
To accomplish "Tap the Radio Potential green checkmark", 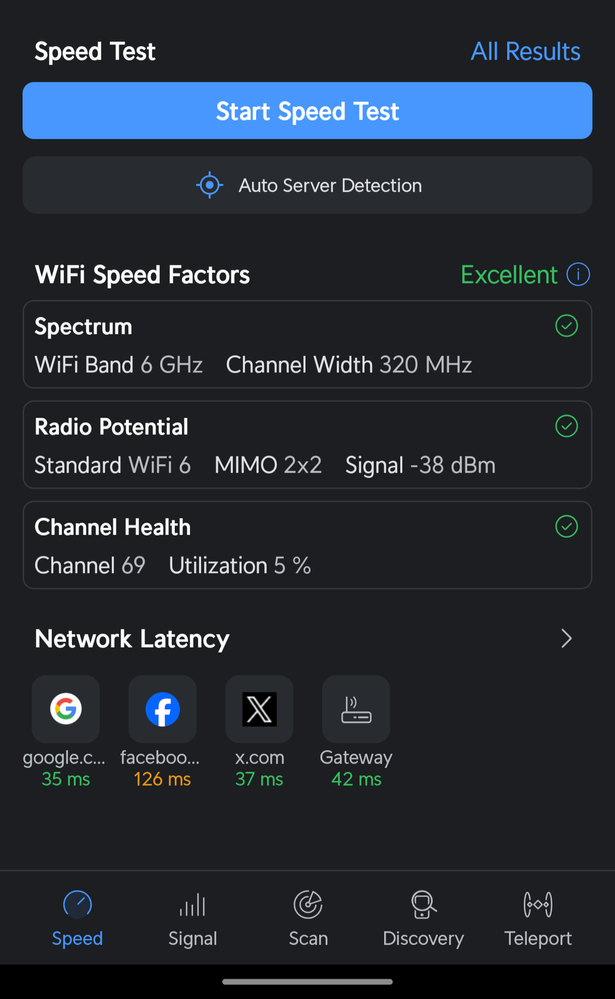I will click(566, 427).
